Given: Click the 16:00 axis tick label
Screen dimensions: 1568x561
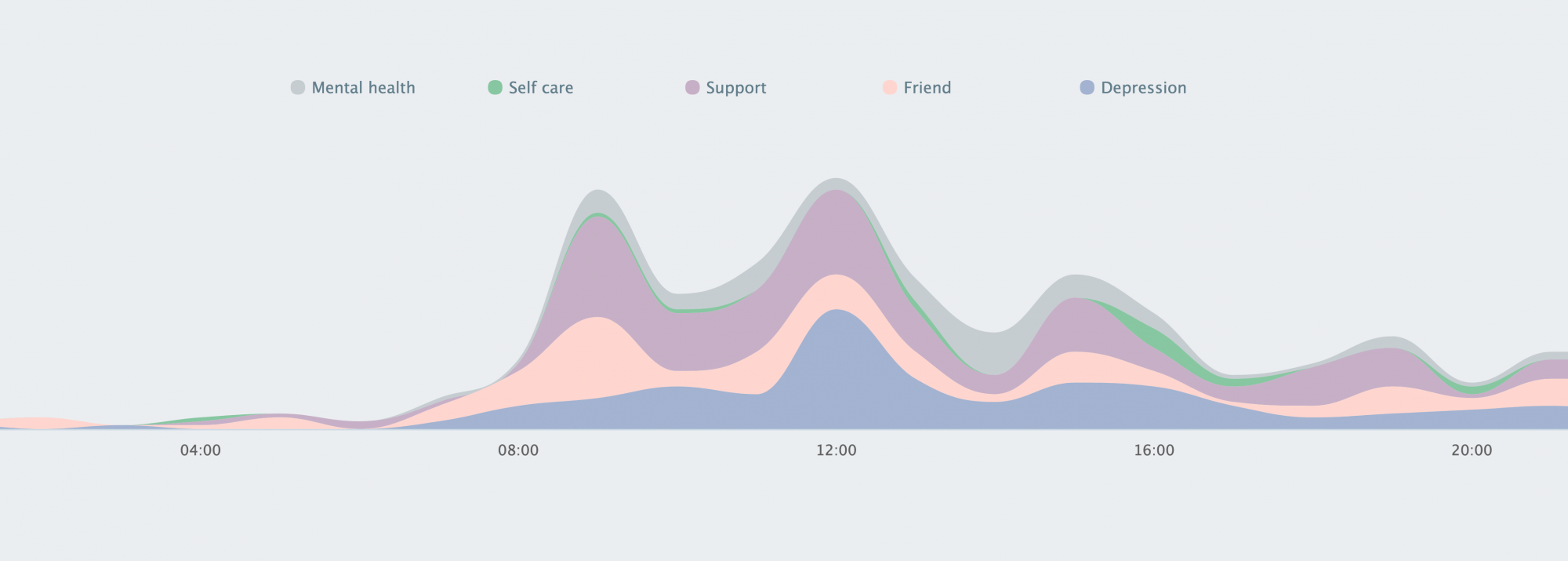Looking at the screenshot, I should tap(1154, 450).
